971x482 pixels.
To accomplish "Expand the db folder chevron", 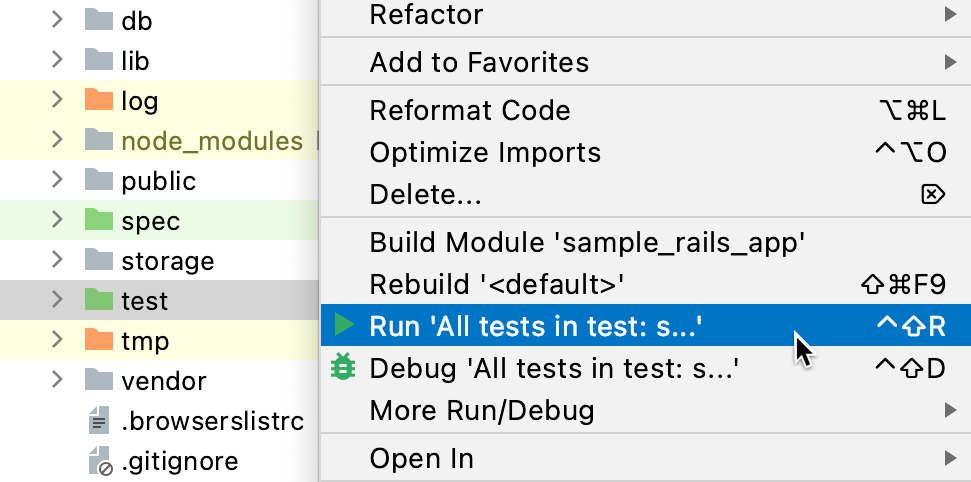I will 58,20.
